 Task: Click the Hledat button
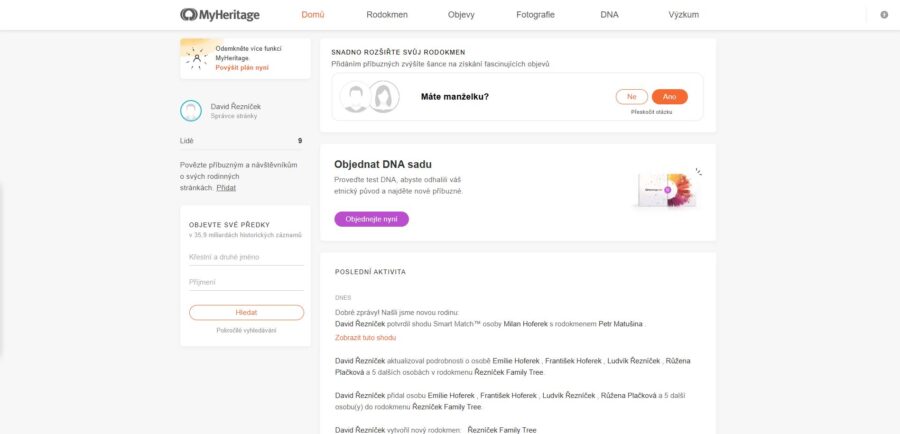pos(246,312)
